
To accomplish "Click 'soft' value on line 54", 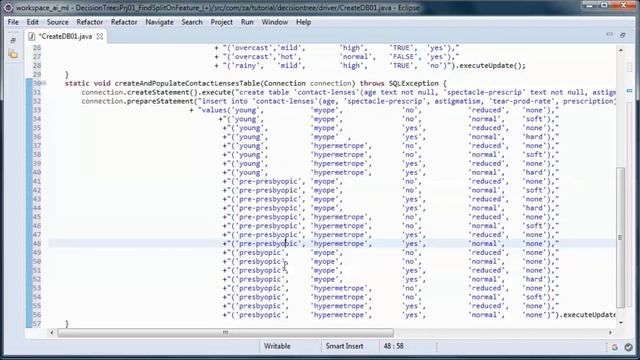I will tap(534, 297).
